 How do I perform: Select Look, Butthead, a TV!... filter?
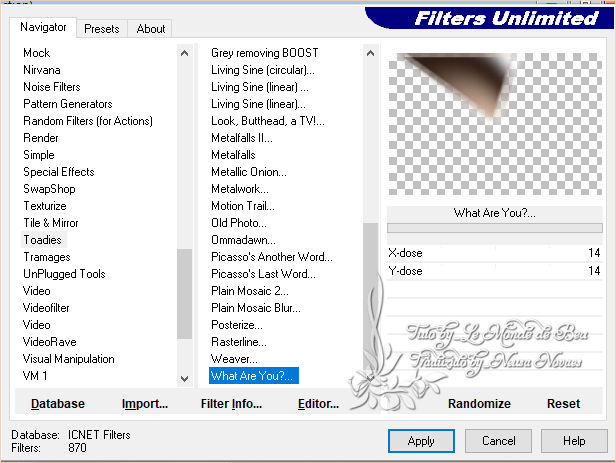[268, 121]
